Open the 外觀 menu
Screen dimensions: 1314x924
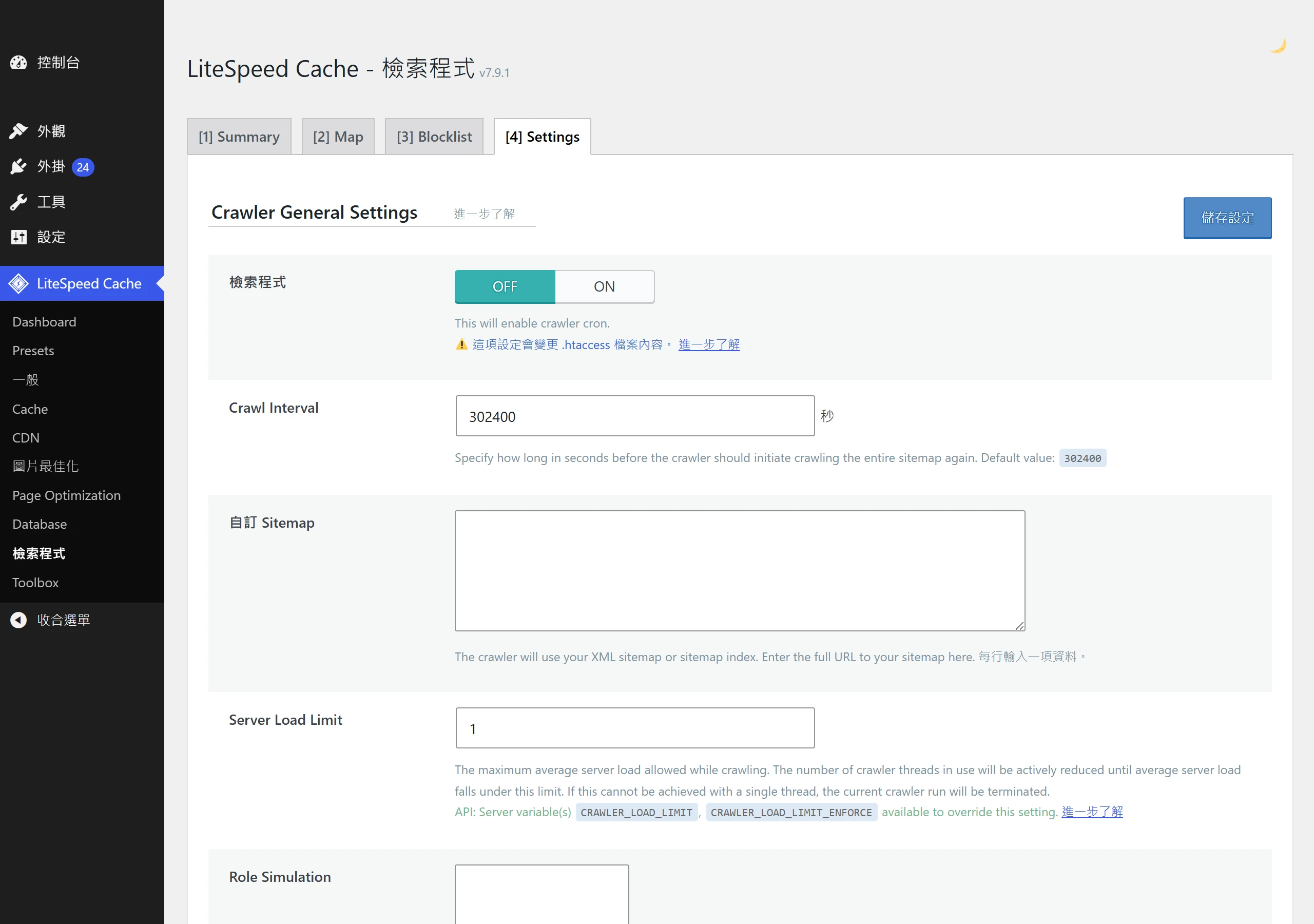pos(82,131)
